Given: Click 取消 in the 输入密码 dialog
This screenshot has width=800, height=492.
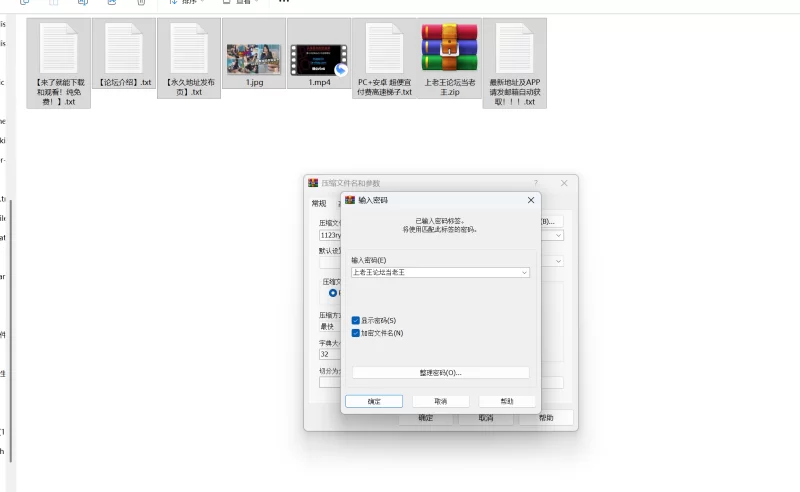Looking at the screenshot, I should point(441,401).
